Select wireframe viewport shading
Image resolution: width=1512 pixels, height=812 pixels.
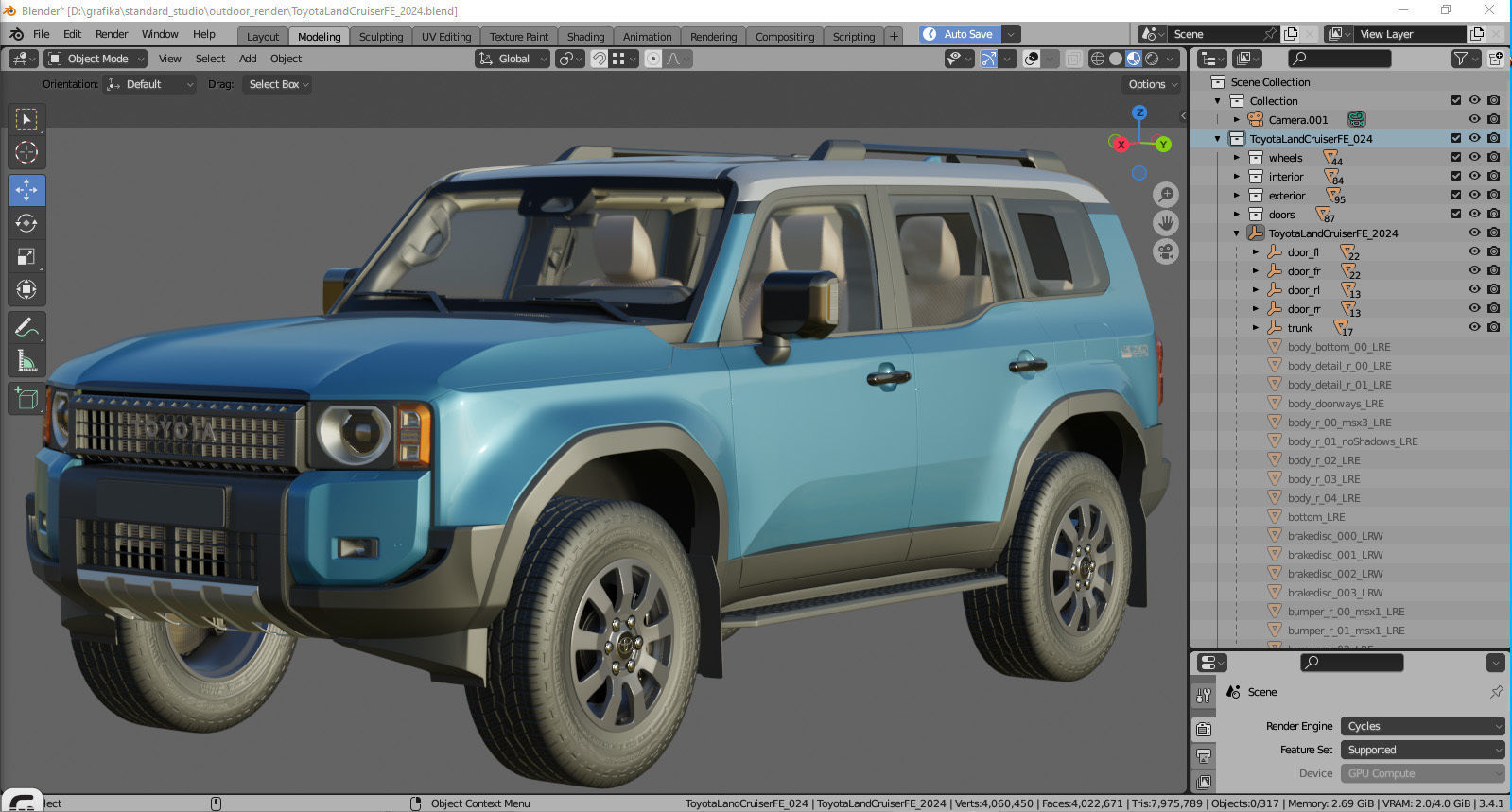(x=1098, y=59)
